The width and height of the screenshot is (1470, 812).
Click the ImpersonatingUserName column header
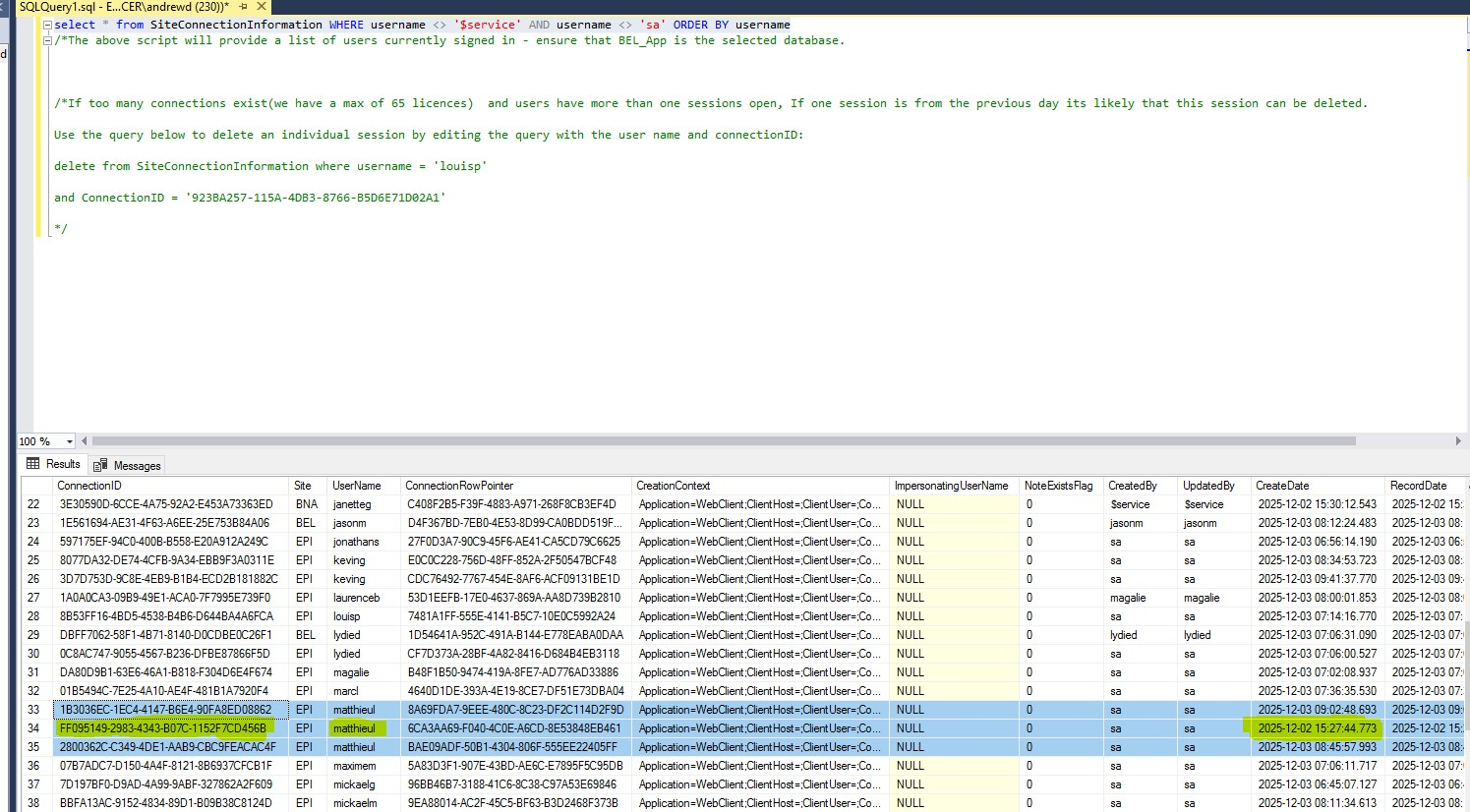pyautogui.click(x=951, y=486)
